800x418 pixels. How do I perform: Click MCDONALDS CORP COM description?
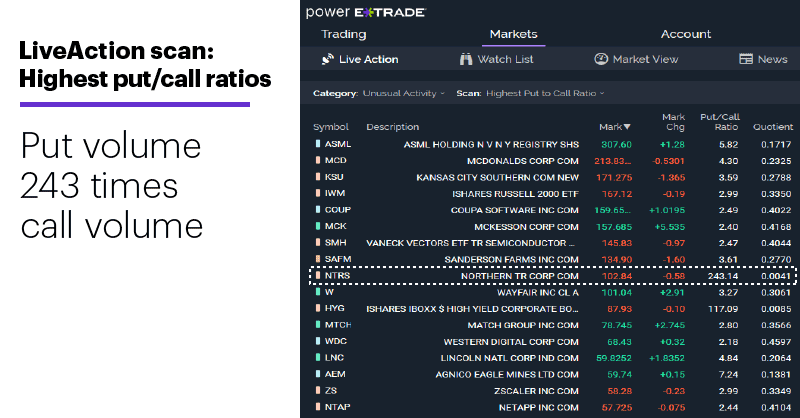click(x=523, y=161)
